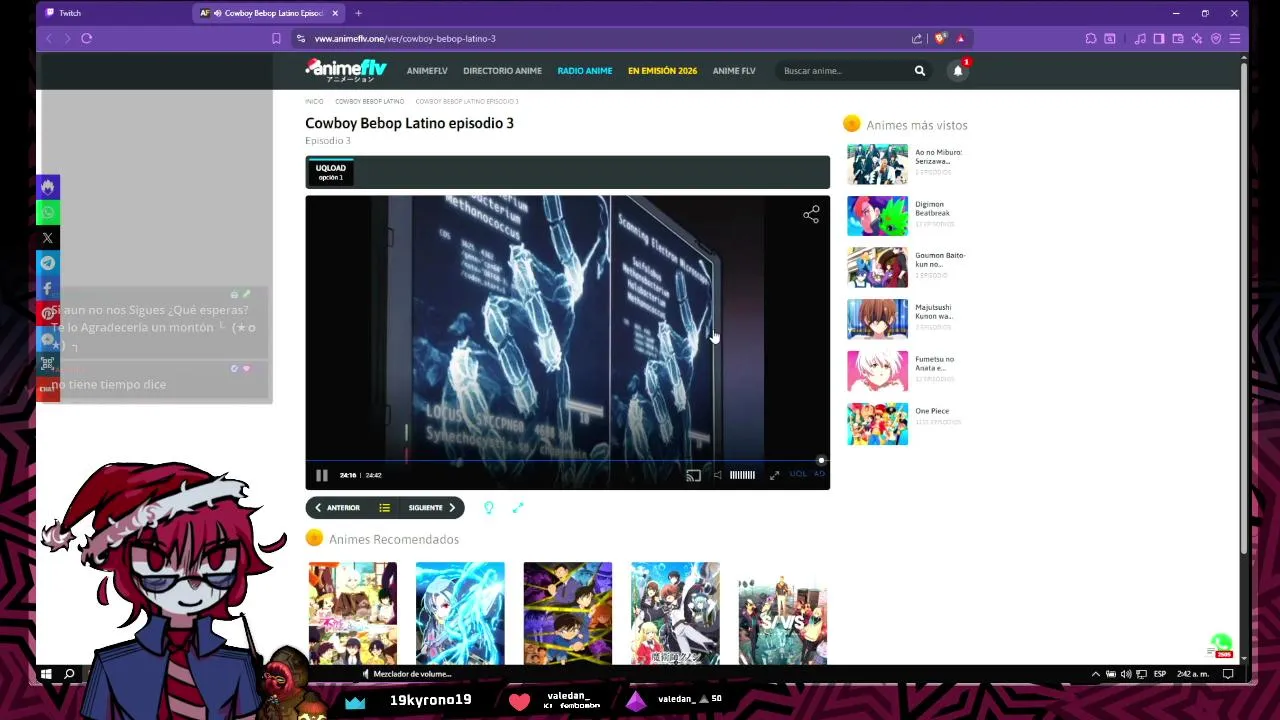Switch to the Twitch tab
1280x720 pixels.
coord(113,13)
